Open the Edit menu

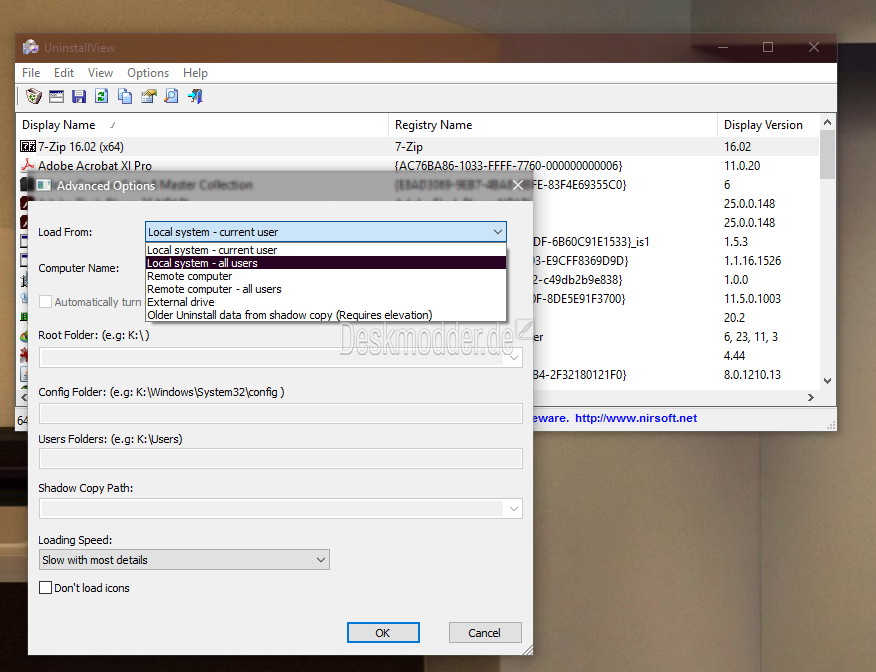point(64,73)
